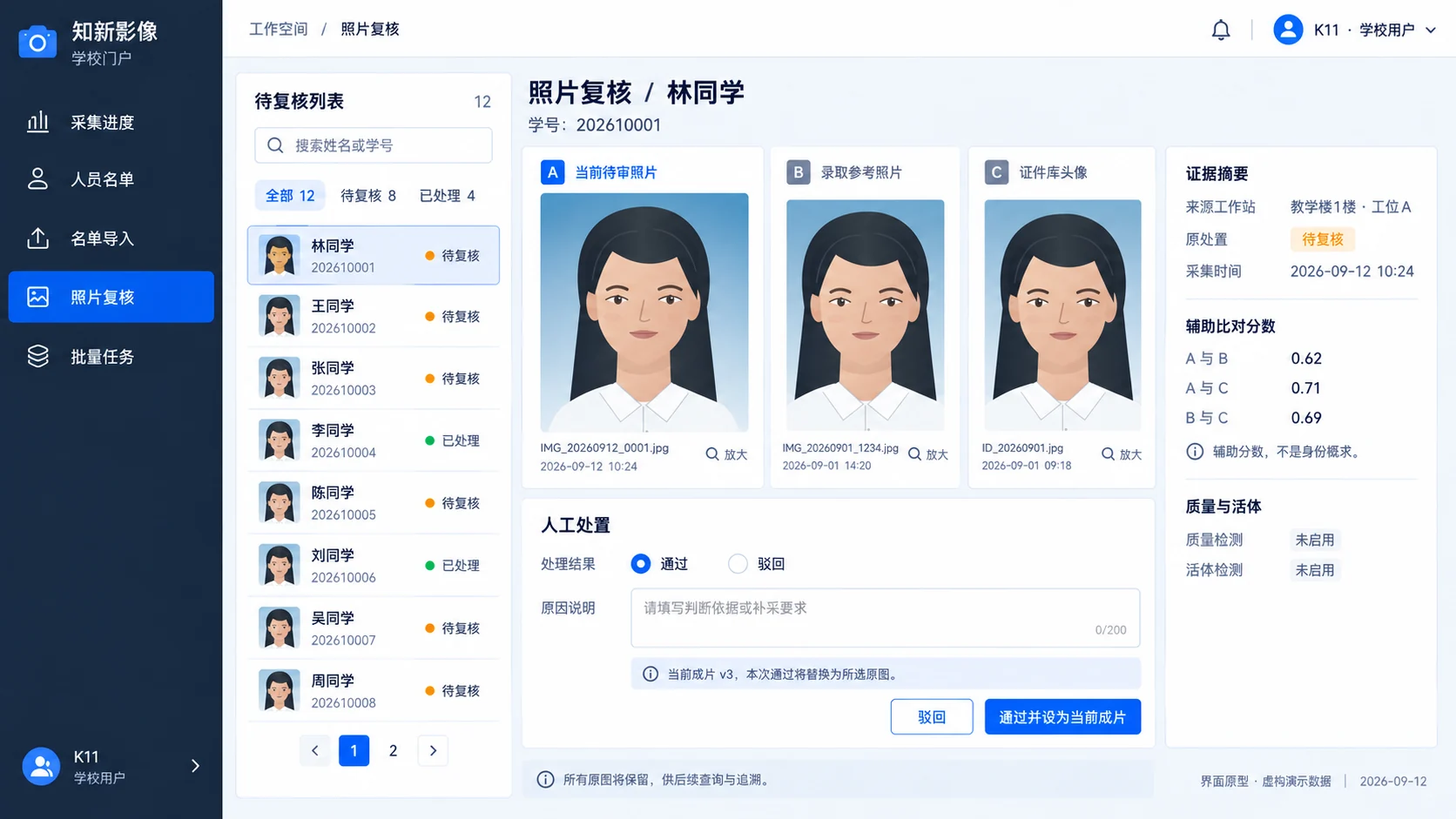Switch to the 已处理 4 tab

pos(447,196)
